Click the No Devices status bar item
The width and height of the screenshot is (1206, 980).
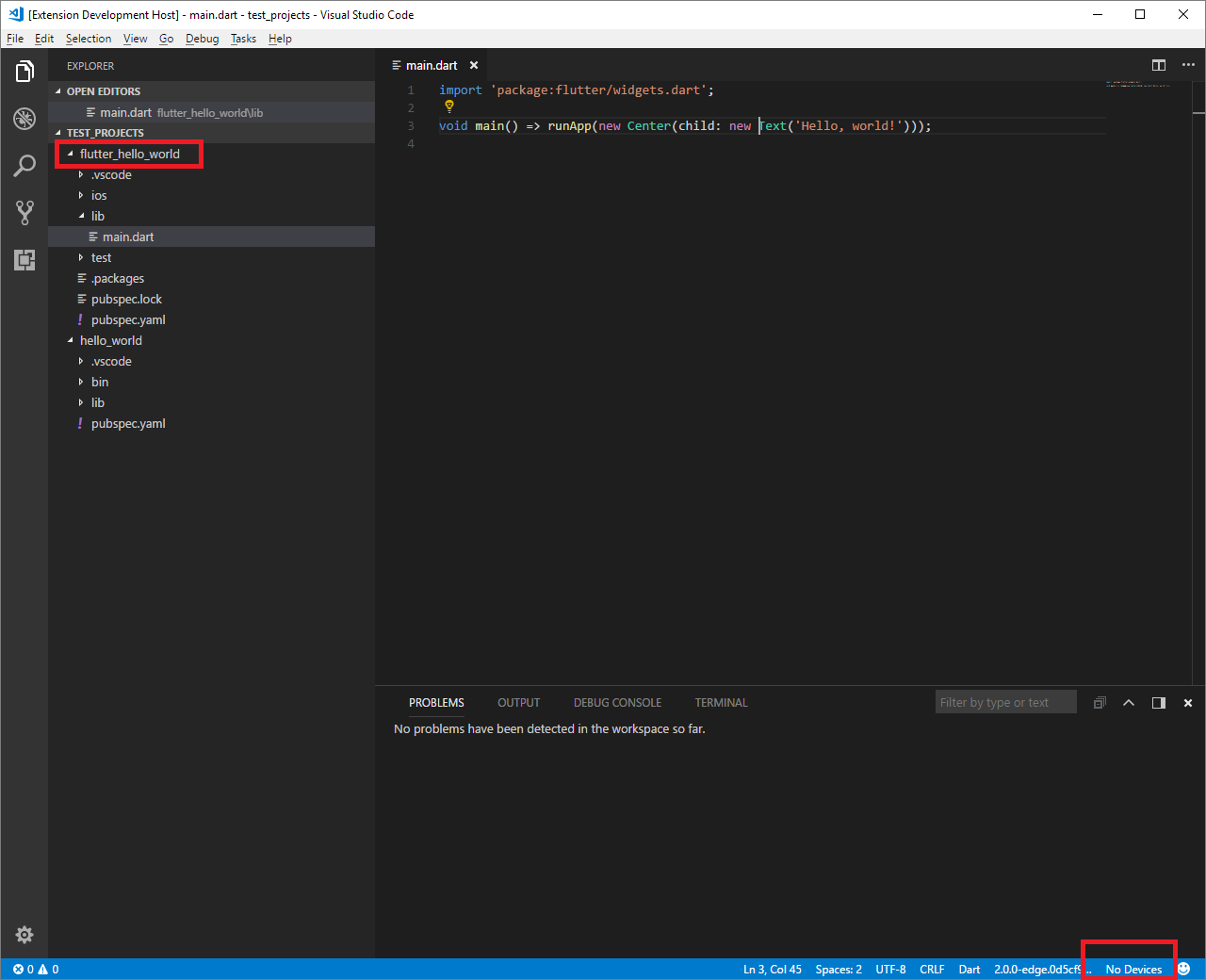[x=1133, y=969]
